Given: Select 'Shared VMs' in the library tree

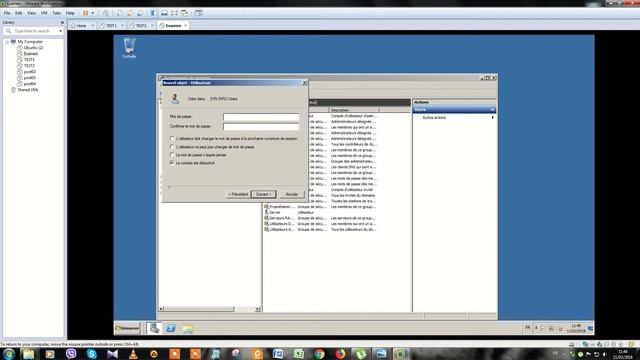Looking at the screenshot, I should [28, 90].
